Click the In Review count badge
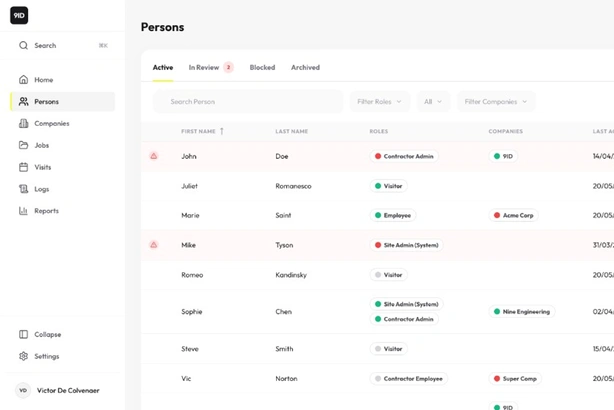Image resolution: width=614 pixels, height=410 pixels. coord(228,67)
